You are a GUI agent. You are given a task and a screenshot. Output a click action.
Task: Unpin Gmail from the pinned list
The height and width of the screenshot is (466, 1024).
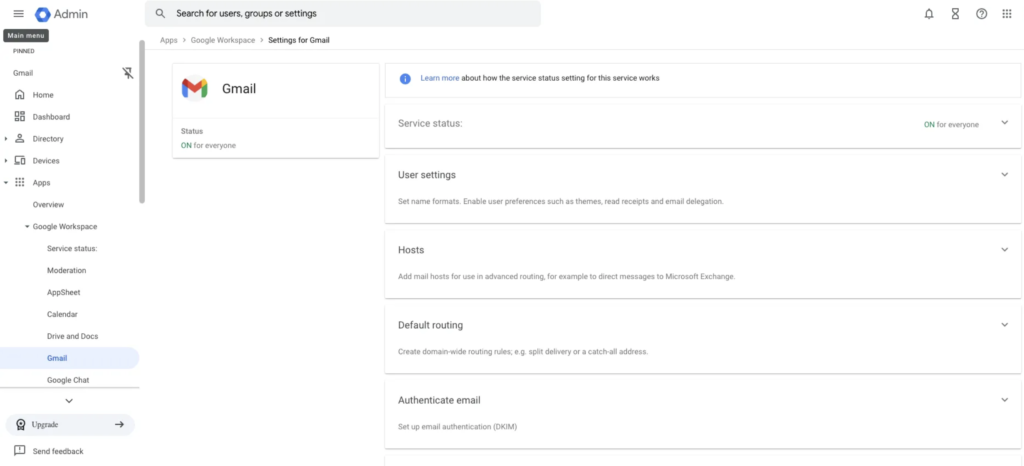[128, 73]
